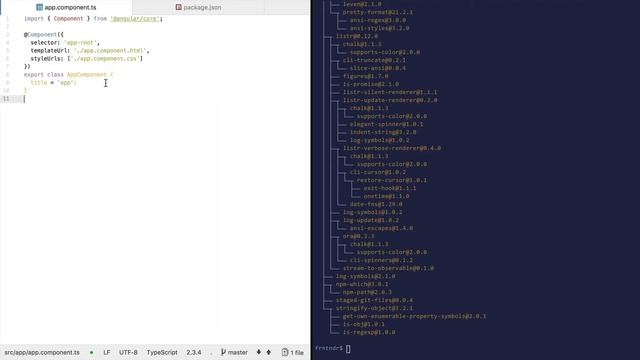Place cursor on the @Component decorator line
This screenshot has width=640, height=360.
44,35
